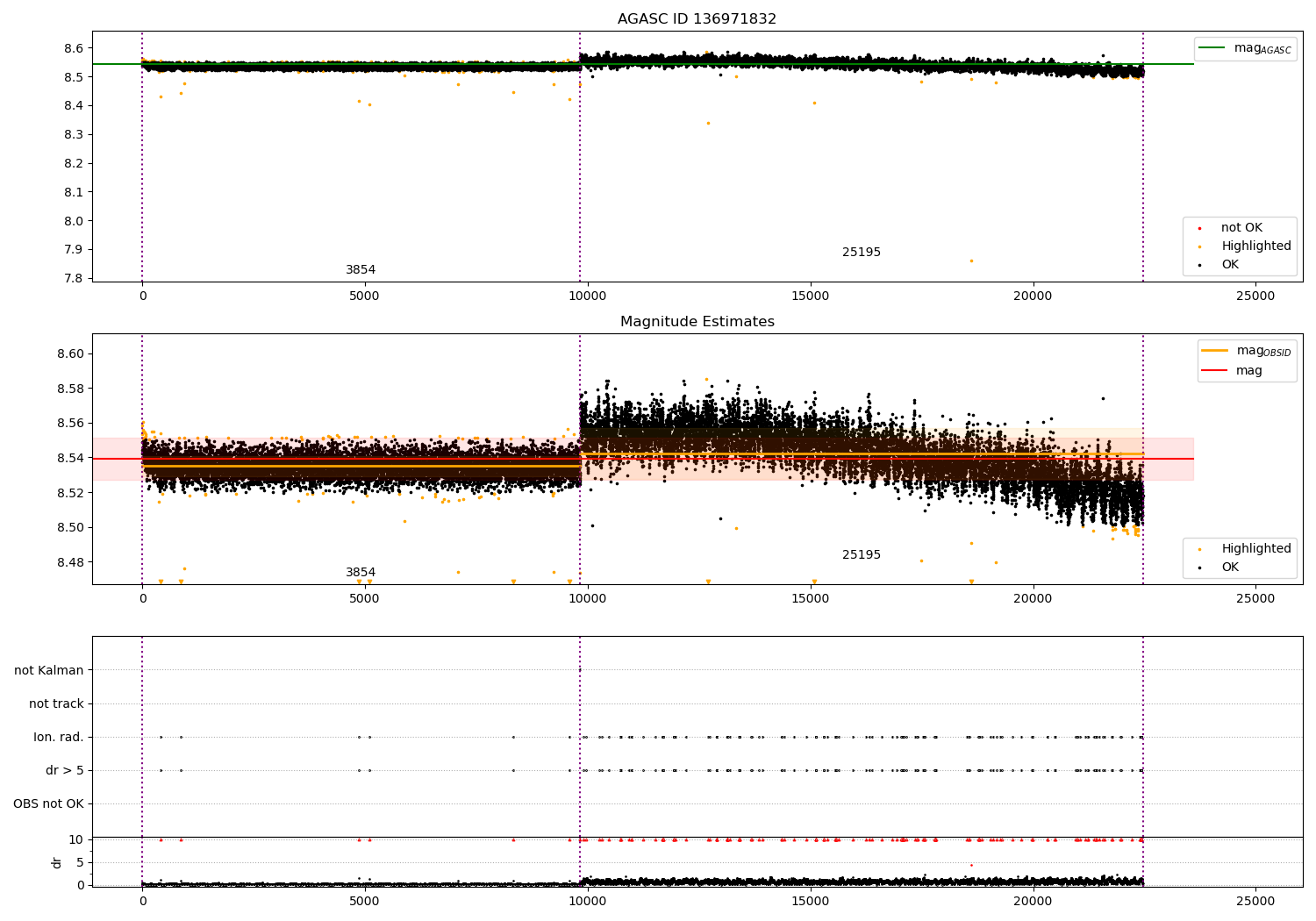
Task: Click the 8.54 y-axis tick in middle plot
Action: coord(71,458)
